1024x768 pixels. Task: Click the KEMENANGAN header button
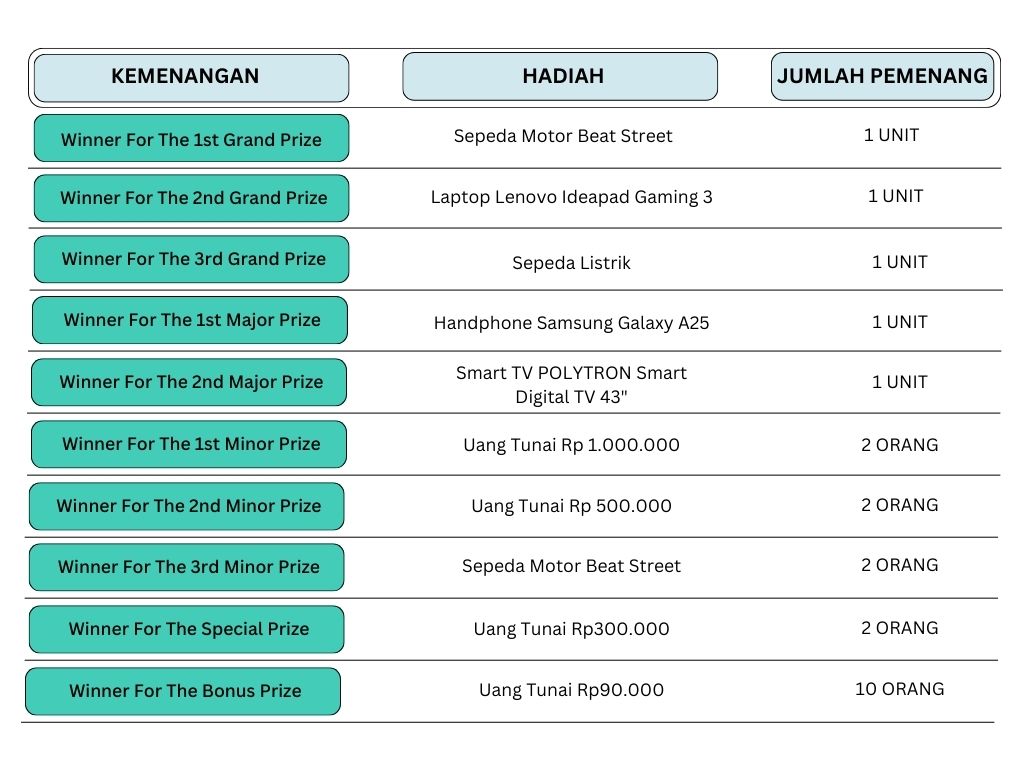pyautogui.click(x=191, y=78)
